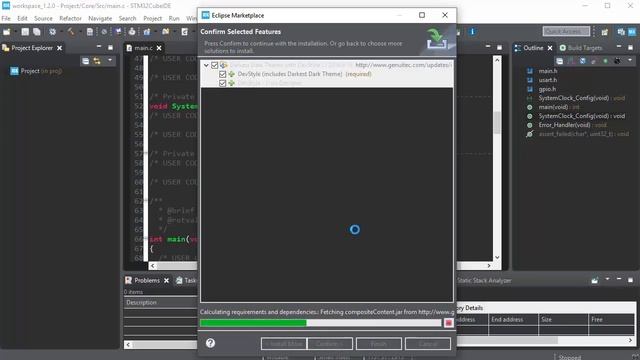The width and height of the screenshot is (640, 360).
Task: Click the build configuration gear icon
Action: [53, 31]
